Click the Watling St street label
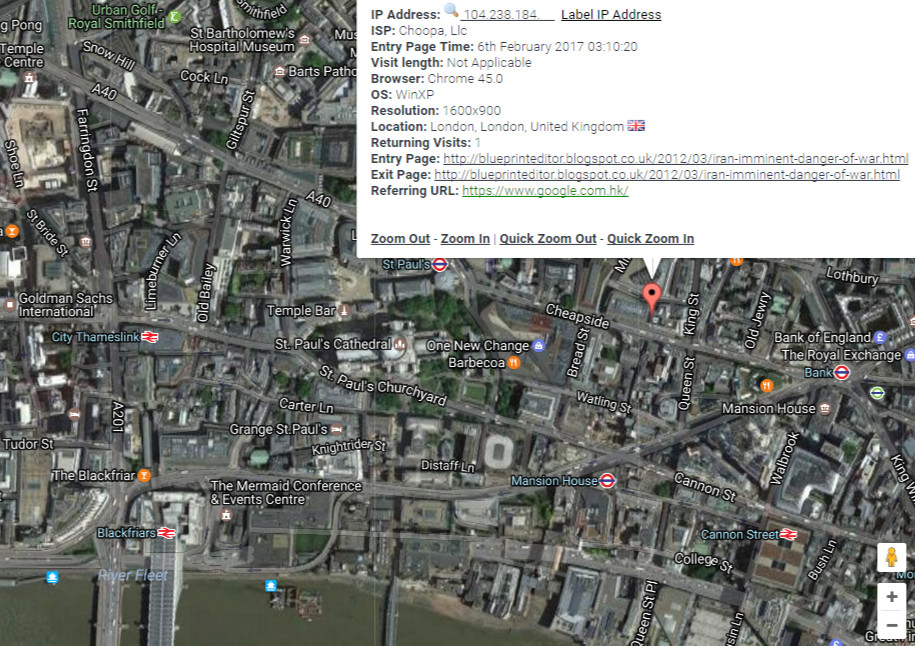Image resolution: width=915 pixels, height=646 pixels. (x=604, y=403)
